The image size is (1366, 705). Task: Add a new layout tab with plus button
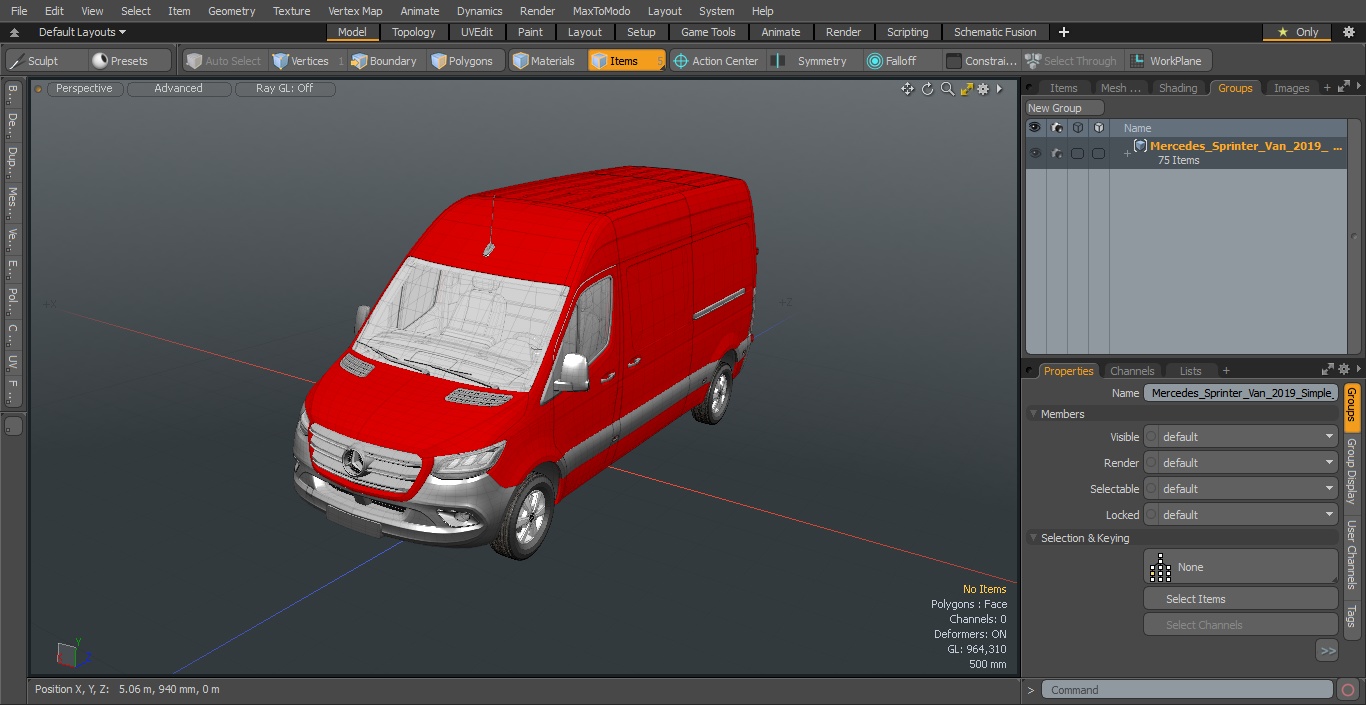[x=1064, y=32]
